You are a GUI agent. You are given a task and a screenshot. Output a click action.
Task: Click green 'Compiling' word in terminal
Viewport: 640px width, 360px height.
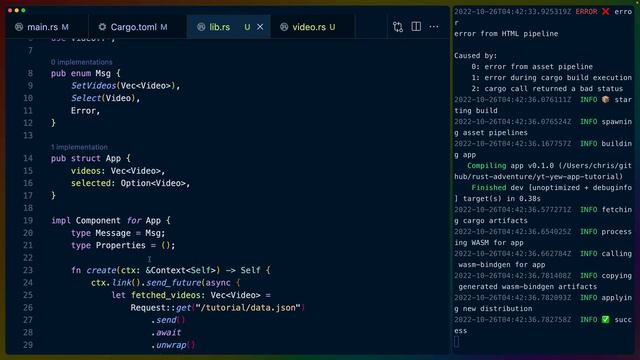[x=487, y=166]
